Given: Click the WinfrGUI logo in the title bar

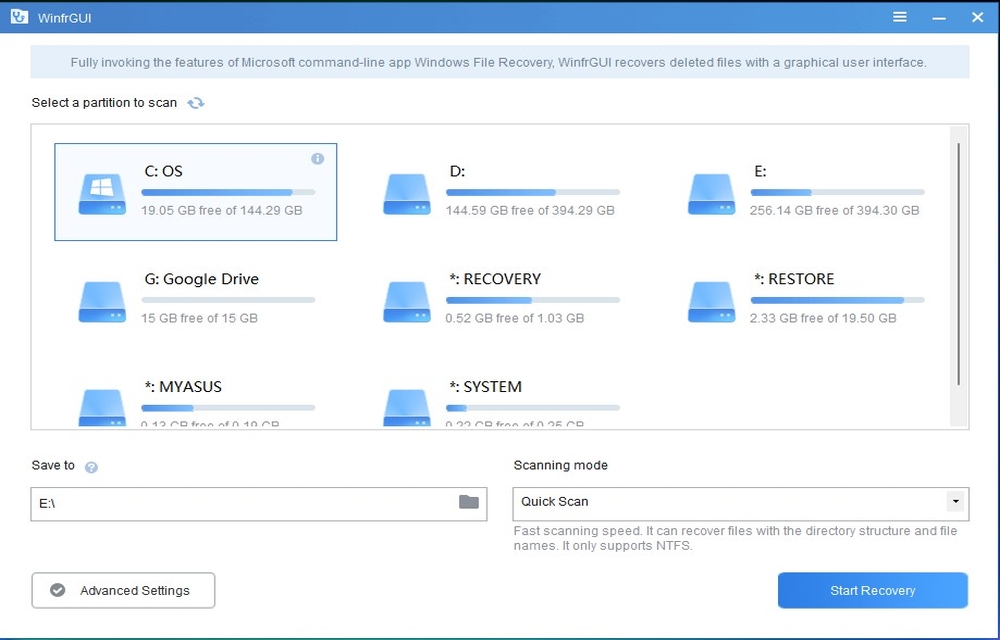Looking at the screenshot, I should (17, 17).
